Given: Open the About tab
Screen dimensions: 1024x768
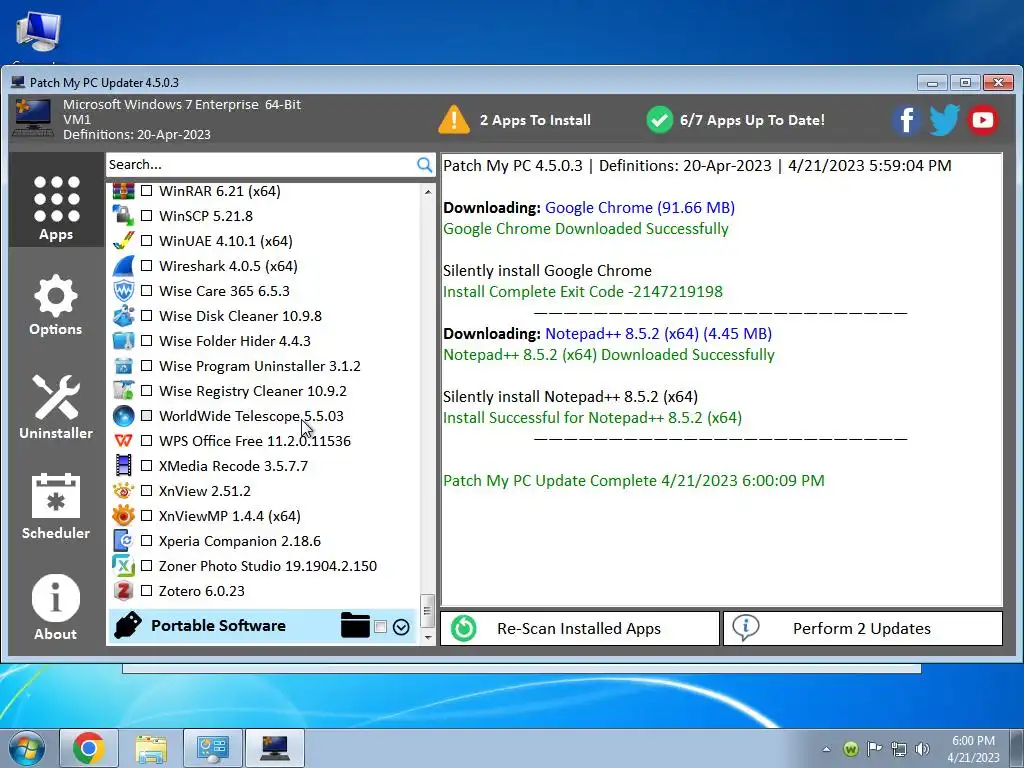Looking at the screenshot, I should pyautogui.click(x=56, y=607).
